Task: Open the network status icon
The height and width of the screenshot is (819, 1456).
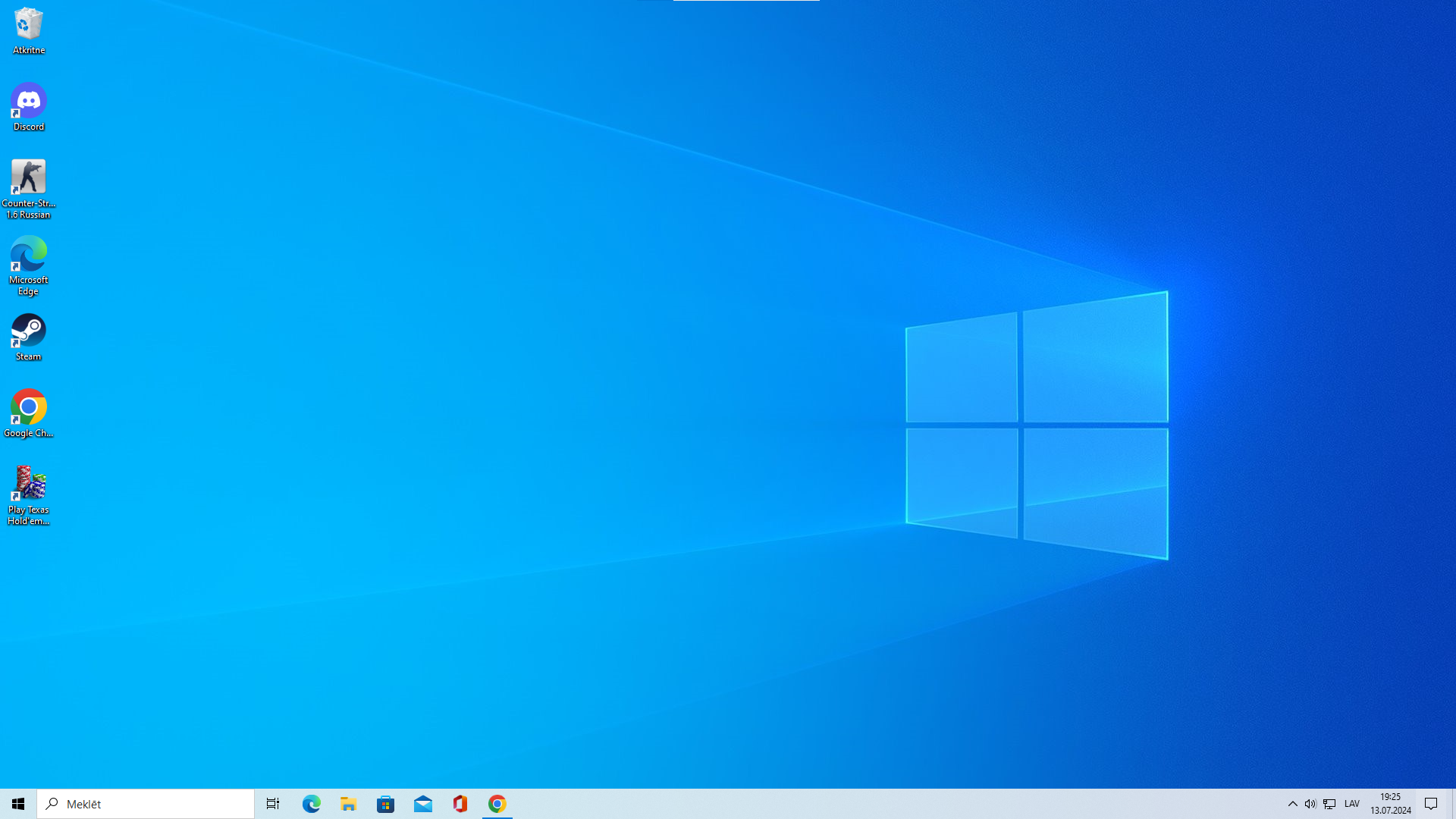Action: click(x=1329, y=804)
